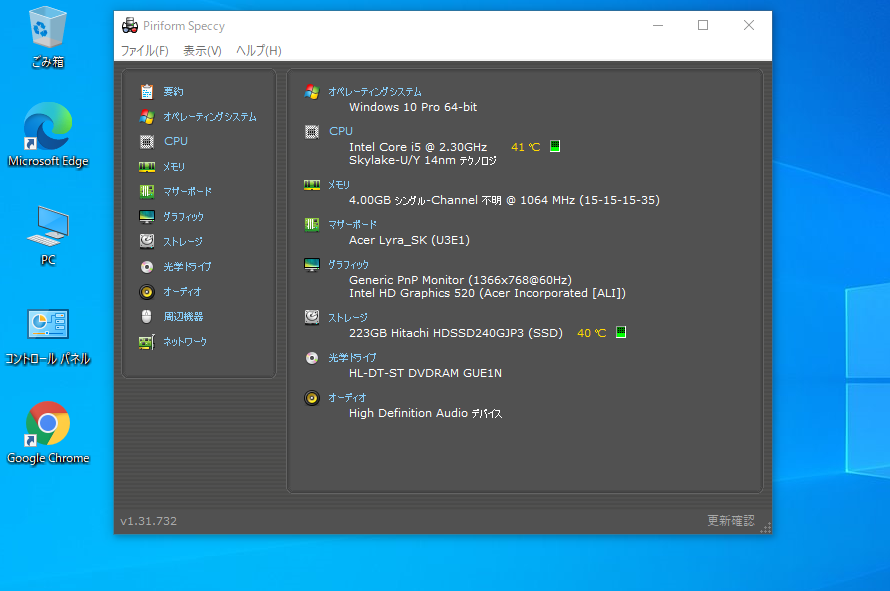Minimize the Piriform Speccy window

pos(658,25)
